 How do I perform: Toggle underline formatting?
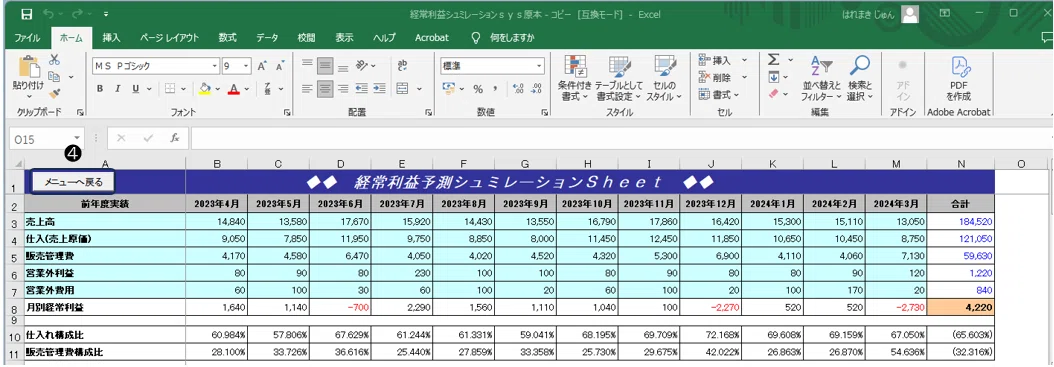pos(134,89)
